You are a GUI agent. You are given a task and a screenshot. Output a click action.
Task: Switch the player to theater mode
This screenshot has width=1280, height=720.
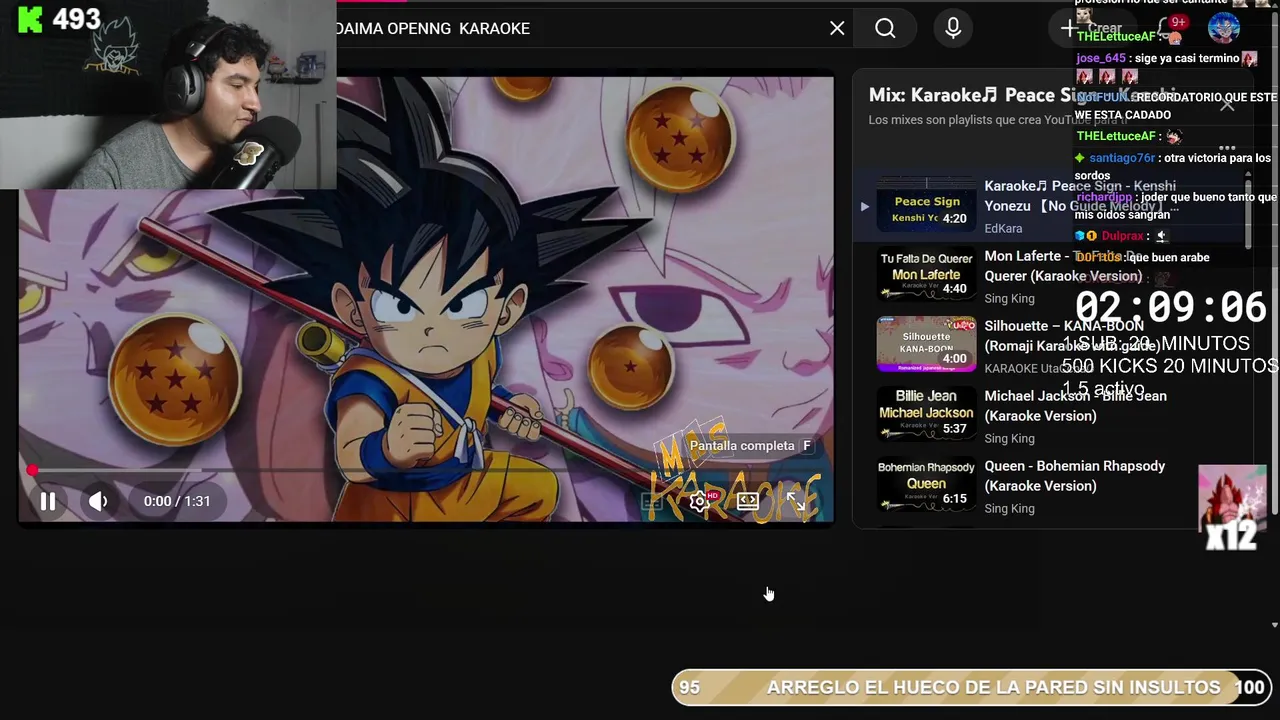coord(747,501)
